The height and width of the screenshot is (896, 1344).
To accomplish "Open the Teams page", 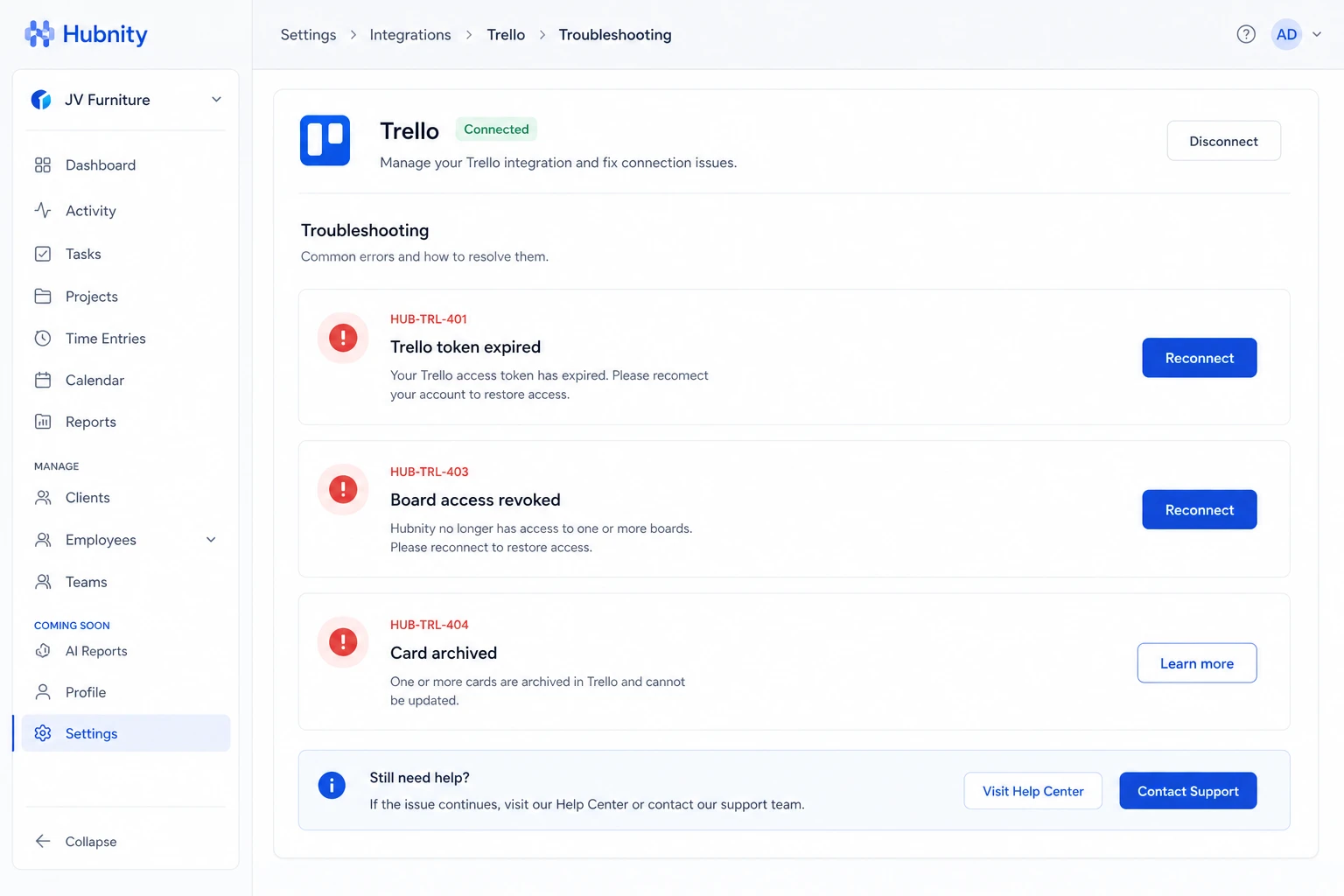I will click(126, 582).
